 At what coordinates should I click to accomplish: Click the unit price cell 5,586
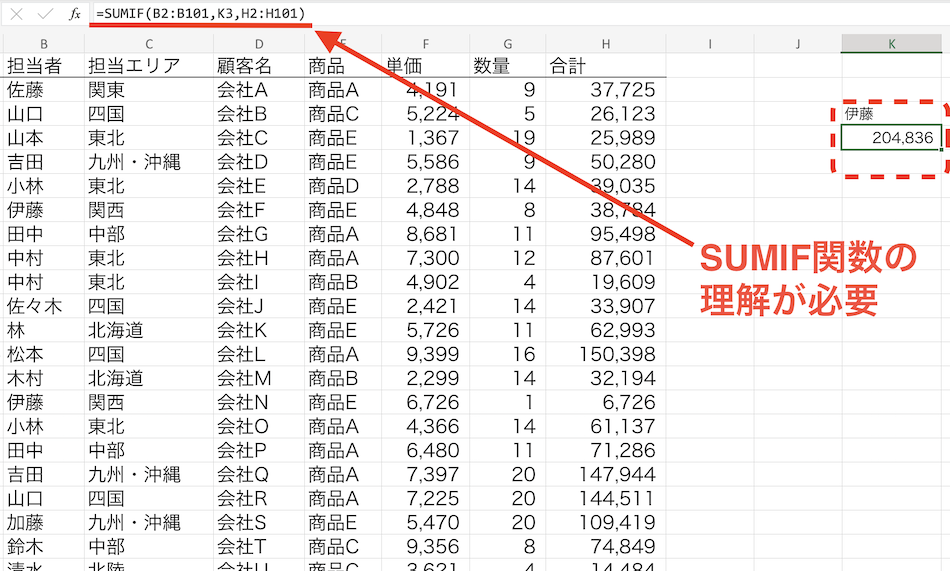(x=425, y=162)
